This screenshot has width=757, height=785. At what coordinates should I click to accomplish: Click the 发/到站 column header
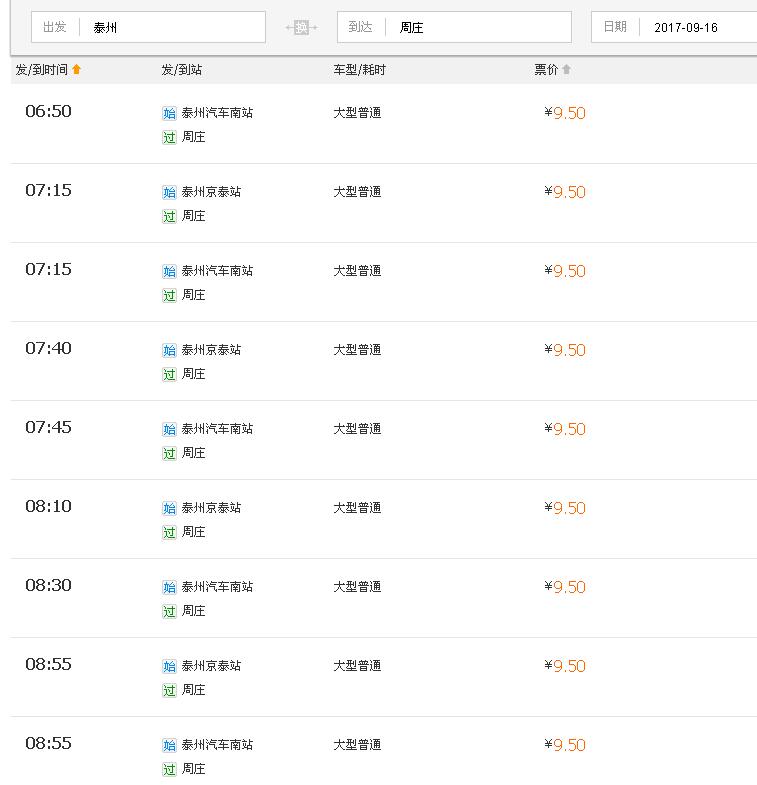(x=181, y=70)
